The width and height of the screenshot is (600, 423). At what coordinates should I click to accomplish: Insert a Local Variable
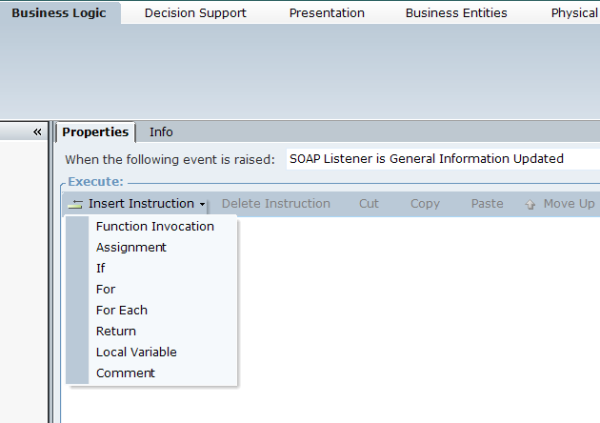[x=137, y=352]
